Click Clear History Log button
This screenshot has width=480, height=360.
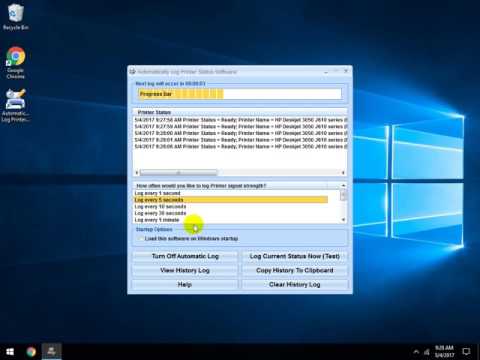295,284
